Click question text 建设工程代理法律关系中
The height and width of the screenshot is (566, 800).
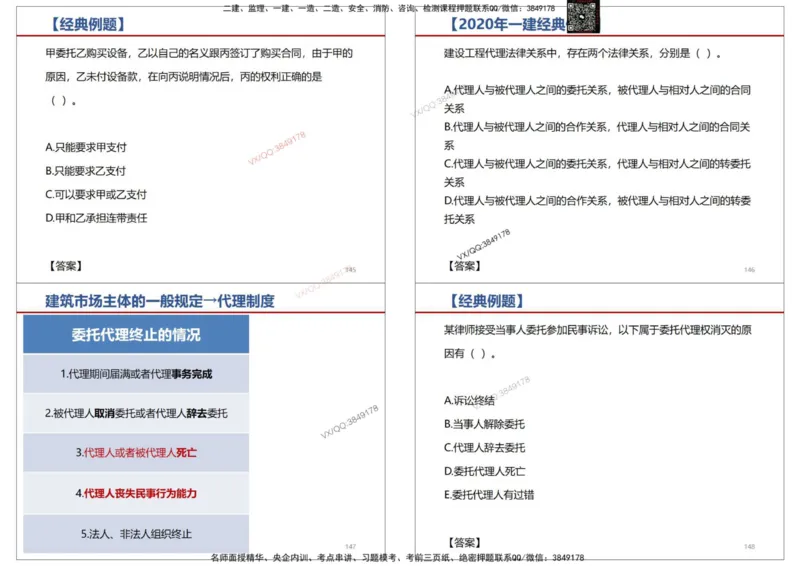(x=582, y=53)
